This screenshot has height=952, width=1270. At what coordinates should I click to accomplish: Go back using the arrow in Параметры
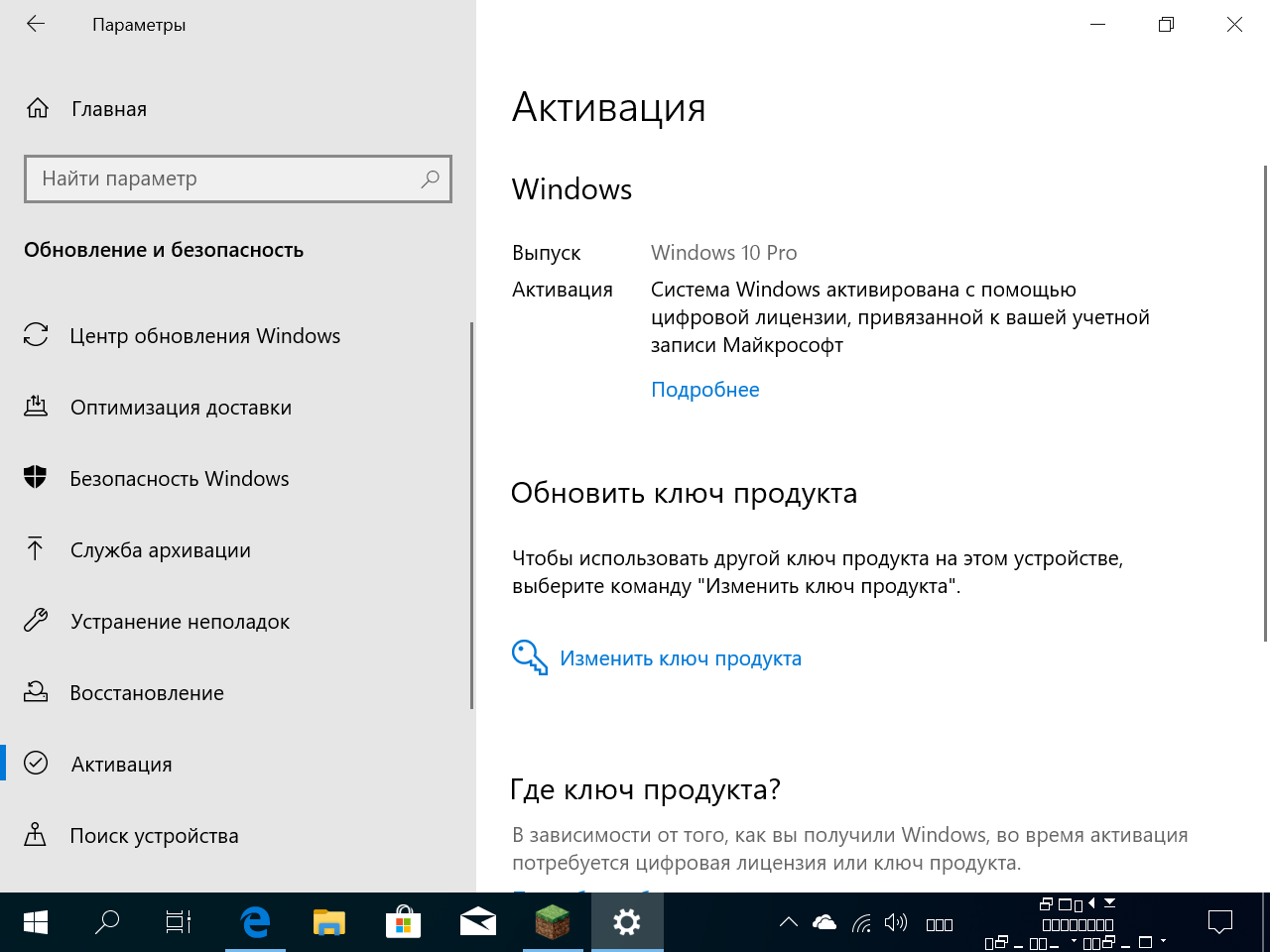(x=36, y=24)
